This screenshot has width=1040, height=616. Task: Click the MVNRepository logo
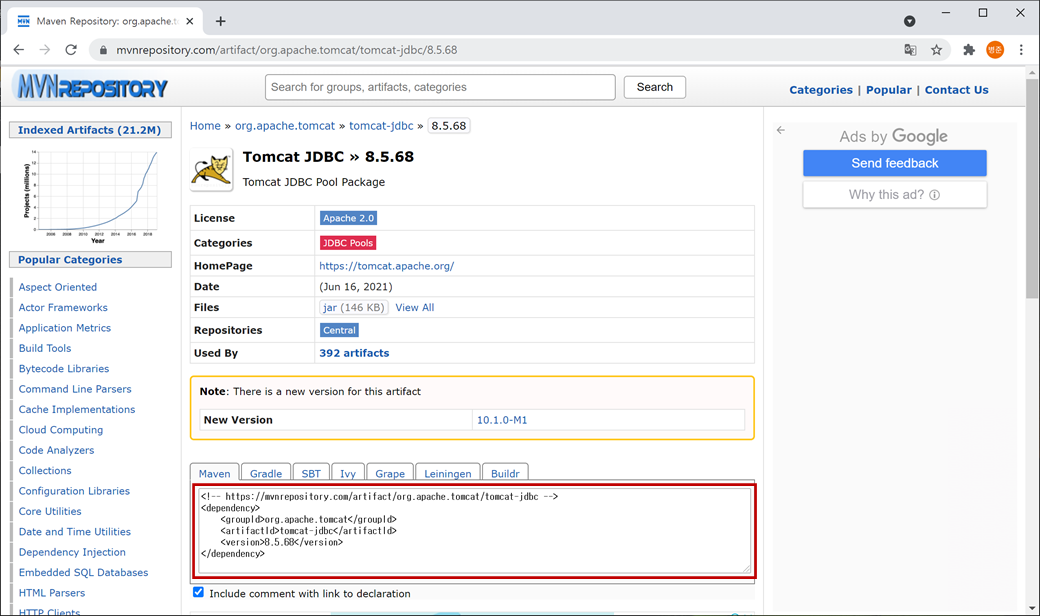click(92, 86)
